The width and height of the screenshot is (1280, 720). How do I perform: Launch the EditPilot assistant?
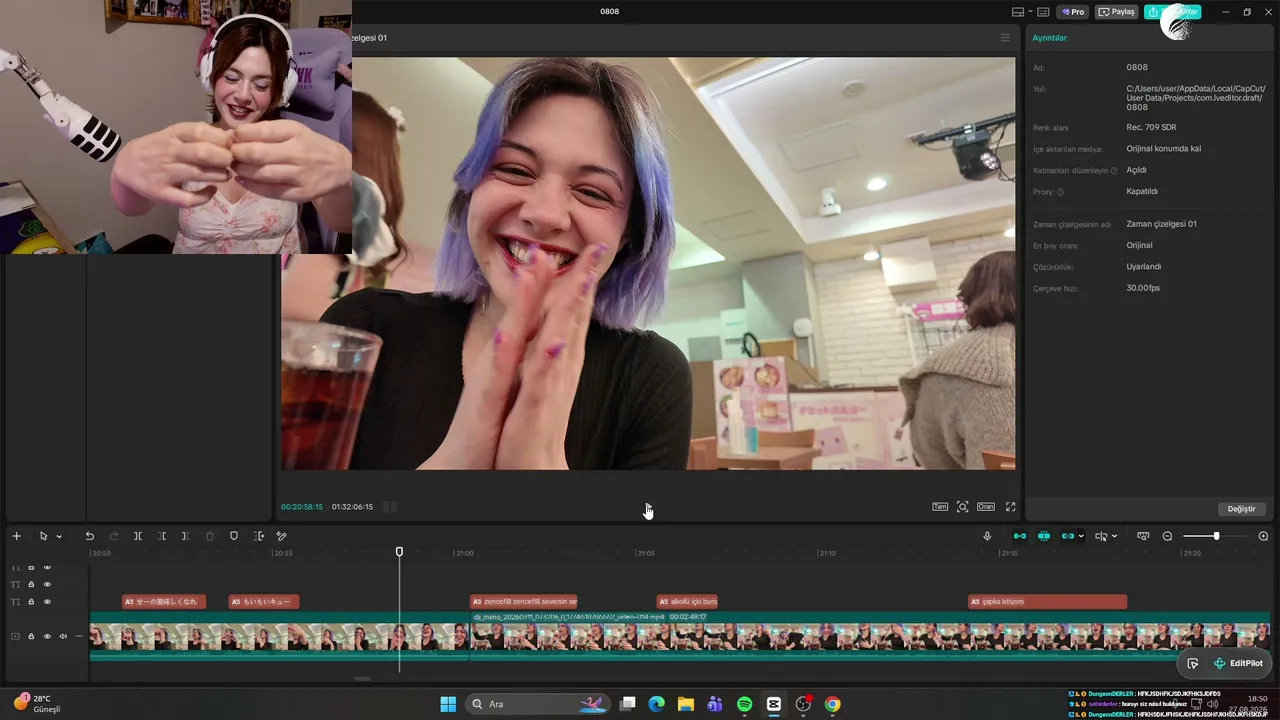pos(1238,663)
